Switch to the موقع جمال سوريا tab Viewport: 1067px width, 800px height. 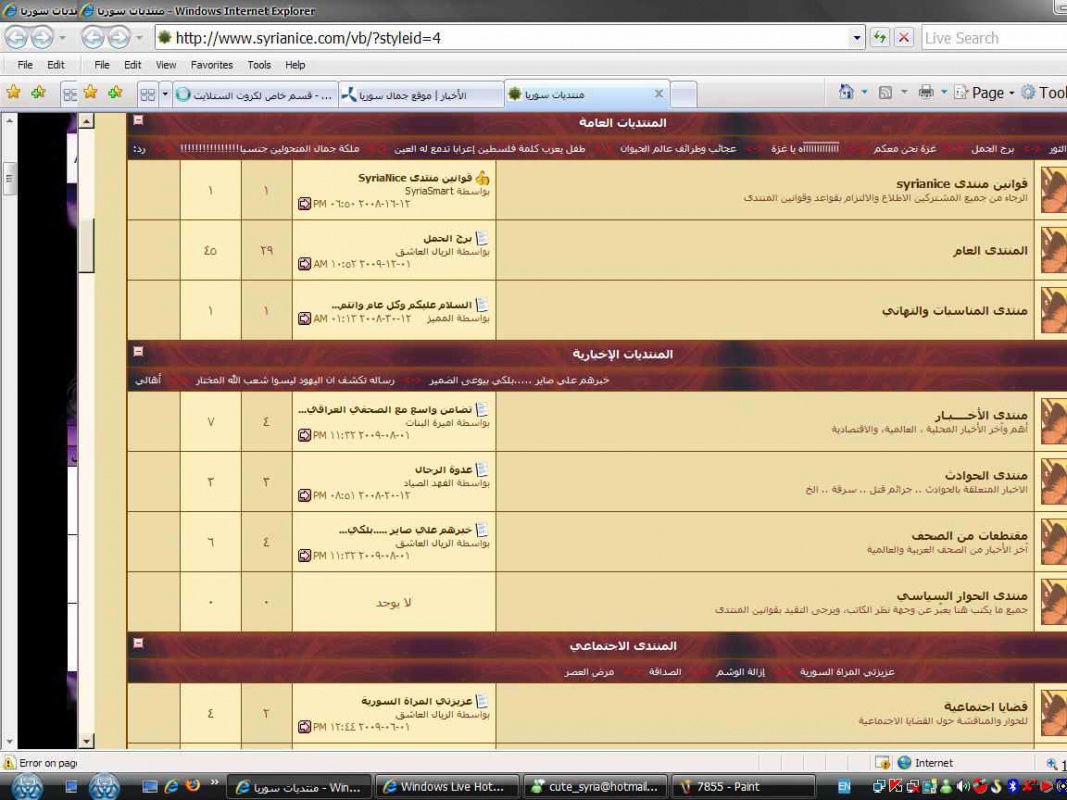tap(420, 95)
